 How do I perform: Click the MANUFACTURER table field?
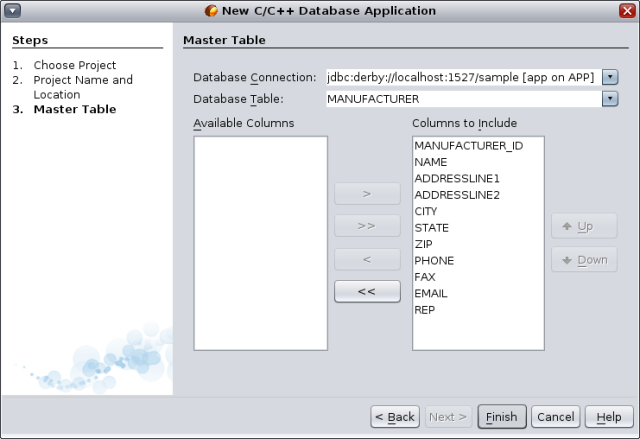tap(464, 98)
